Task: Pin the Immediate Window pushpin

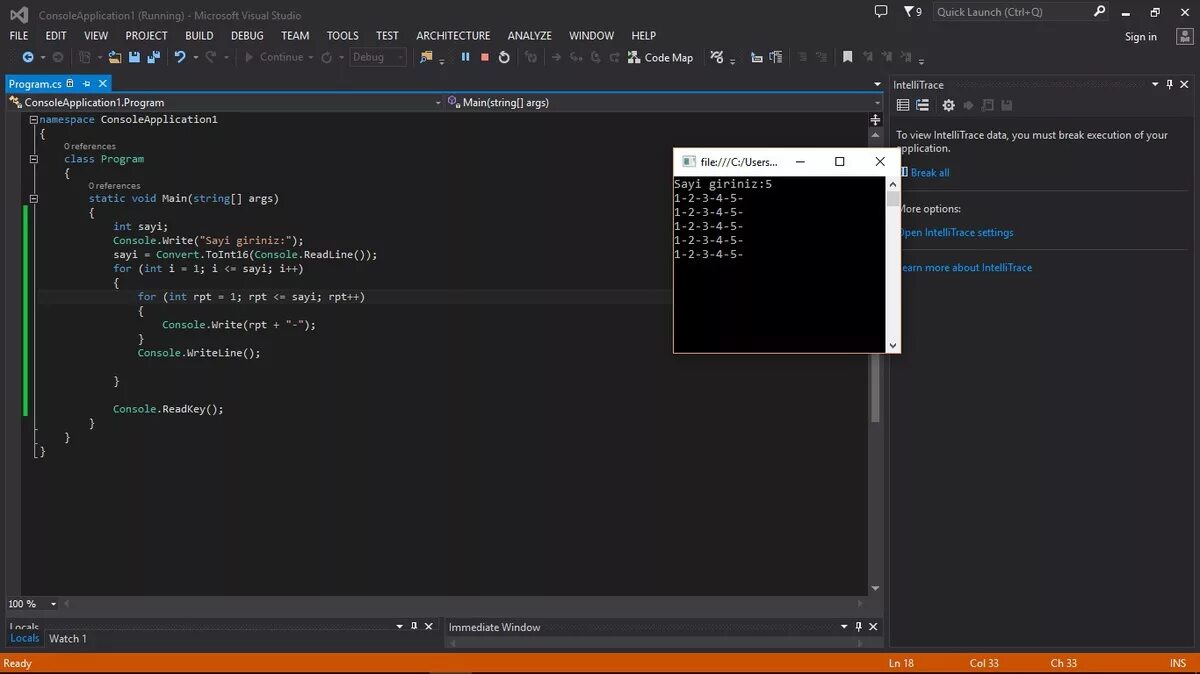Action: [858, 627]
